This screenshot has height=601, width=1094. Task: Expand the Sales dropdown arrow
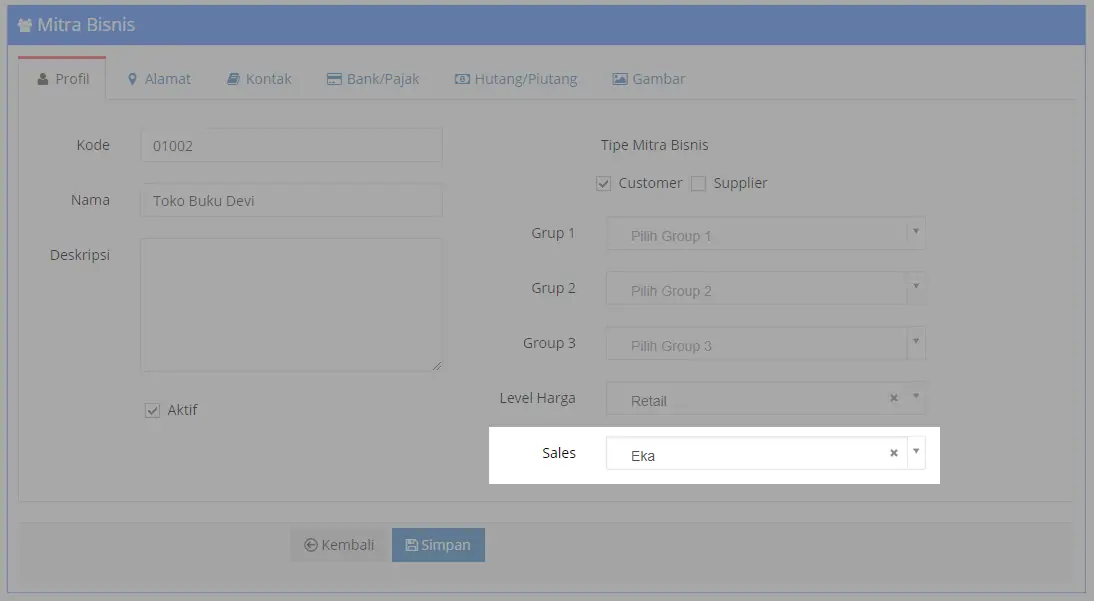pos(916,452)
